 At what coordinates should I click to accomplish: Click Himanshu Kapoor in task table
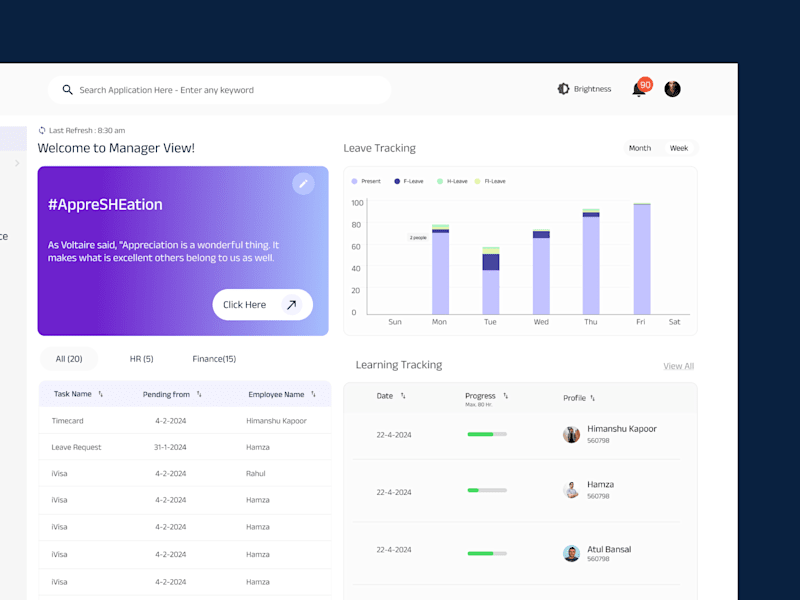click(277, 421)
